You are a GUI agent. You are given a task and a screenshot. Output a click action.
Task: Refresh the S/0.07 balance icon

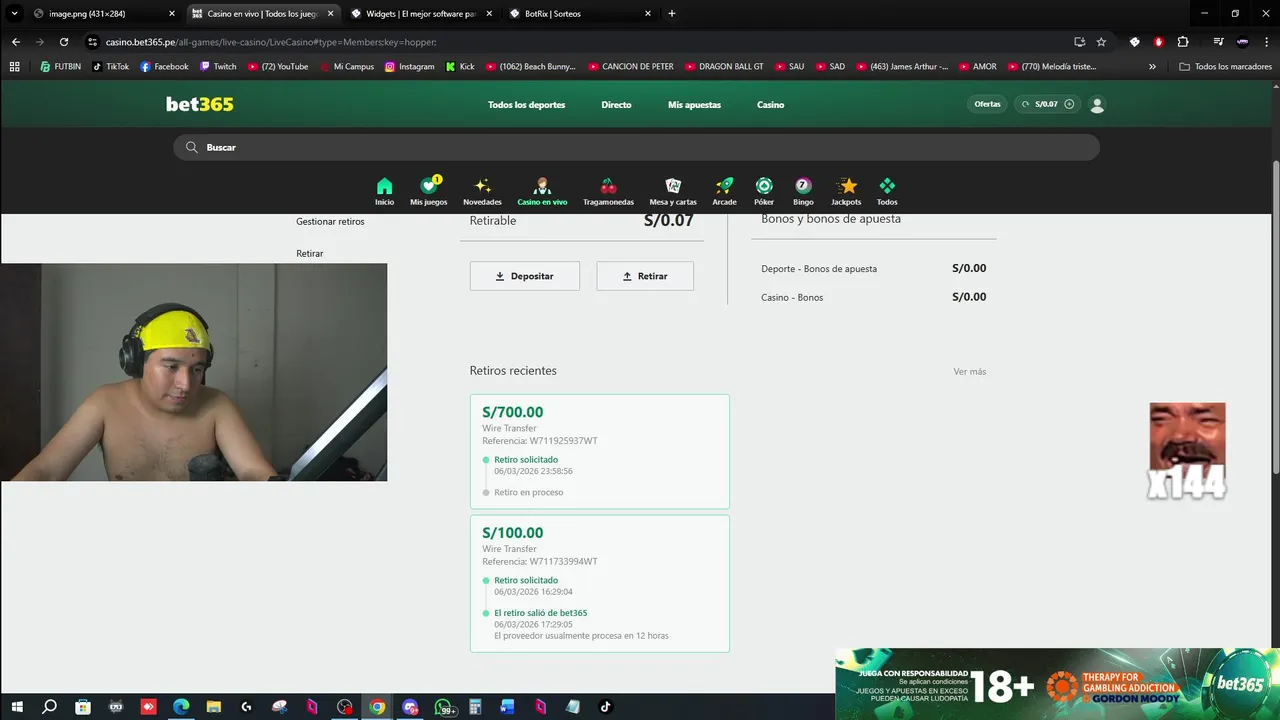pyautogui.click(x=1025, y=104)
